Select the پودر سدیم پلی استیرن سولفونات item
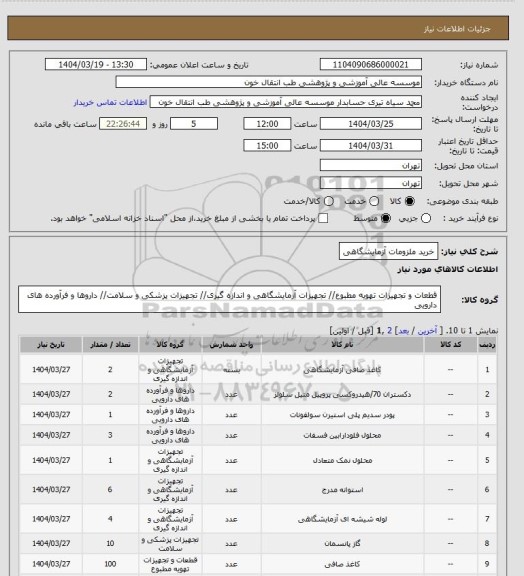Screen dimensions: 524x576 tap(342, 415)
